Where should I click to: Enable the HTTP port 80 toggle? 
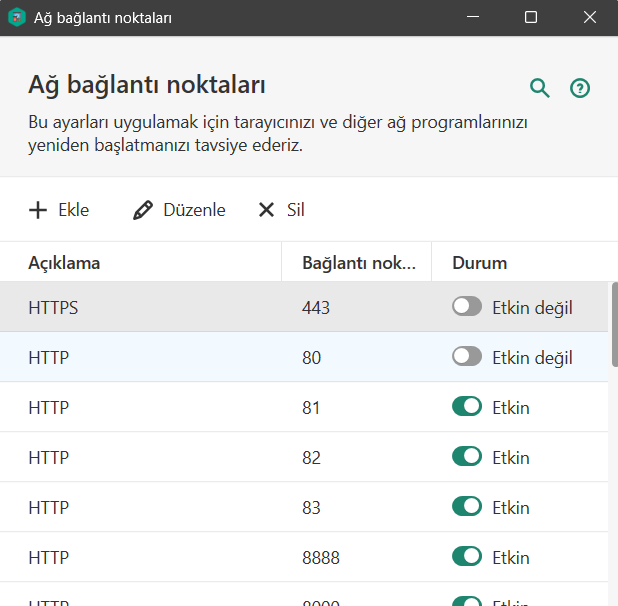click(467, 357)
